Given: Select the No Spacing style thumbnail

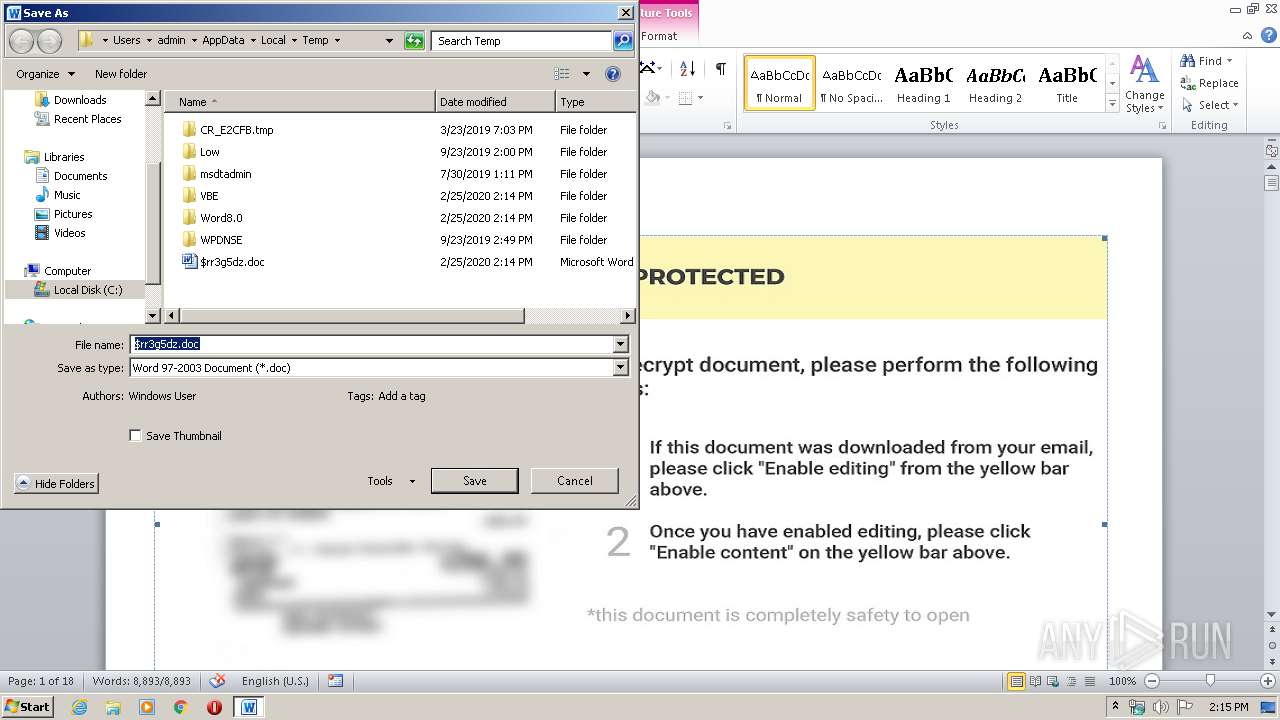Looking at the screenshot, I should click(851, 84).
